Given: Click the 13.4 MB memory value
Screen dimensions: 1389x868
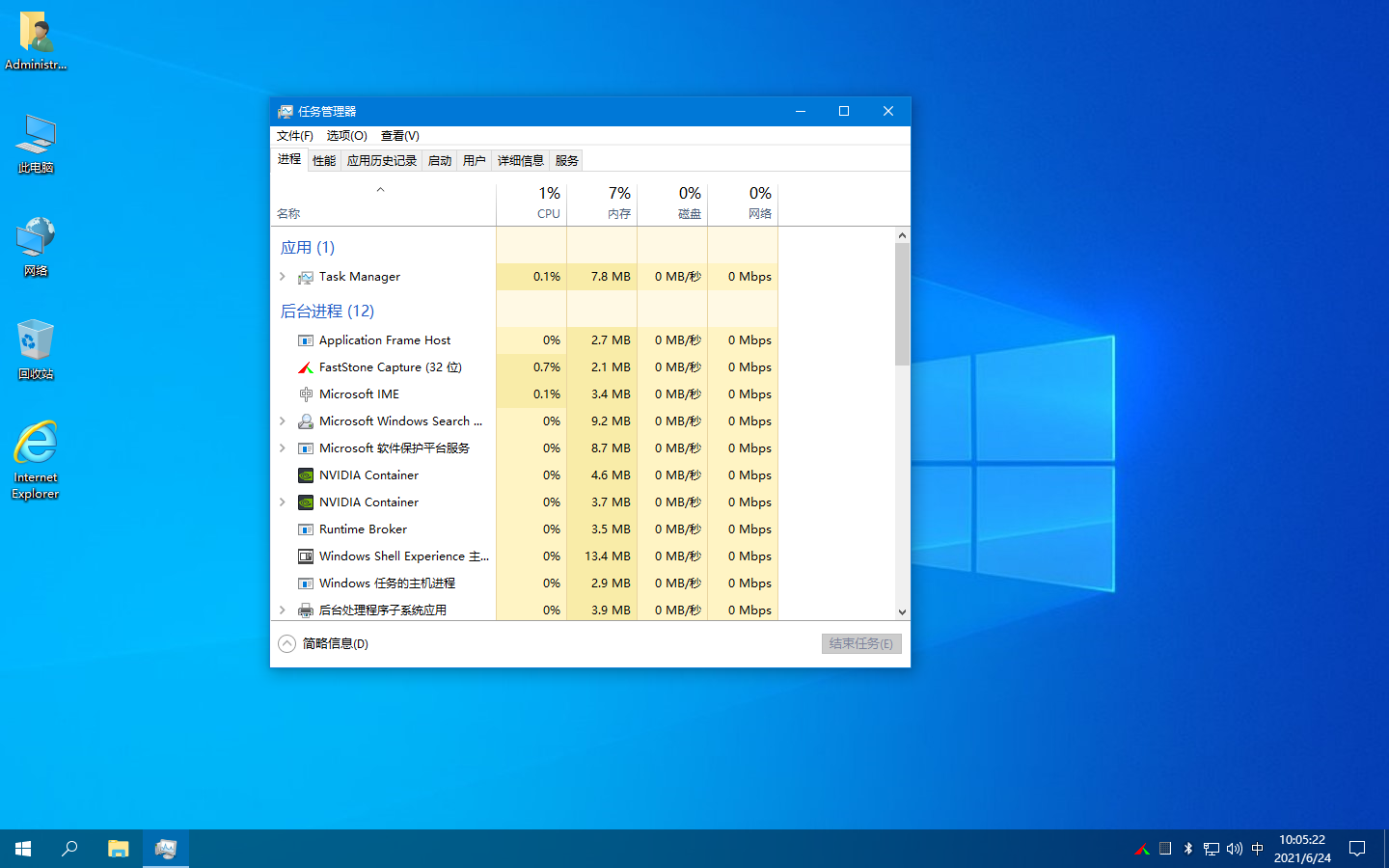Looking at the screenshot, I should pyautogui.click(x=608, y=556).
